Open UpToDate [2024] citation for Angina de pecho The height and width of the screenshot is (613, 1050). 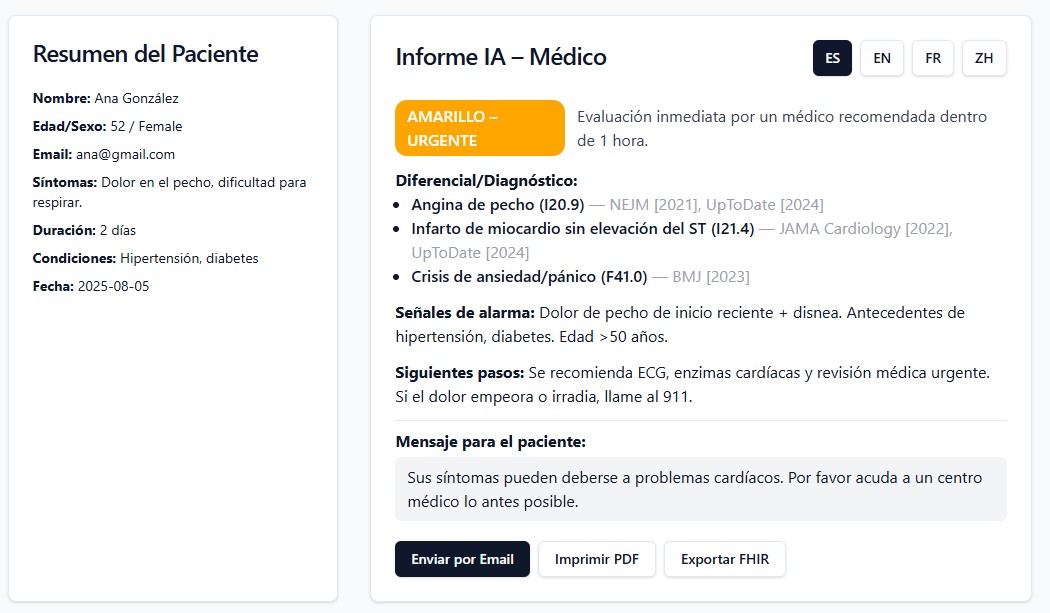pos(765,205)
